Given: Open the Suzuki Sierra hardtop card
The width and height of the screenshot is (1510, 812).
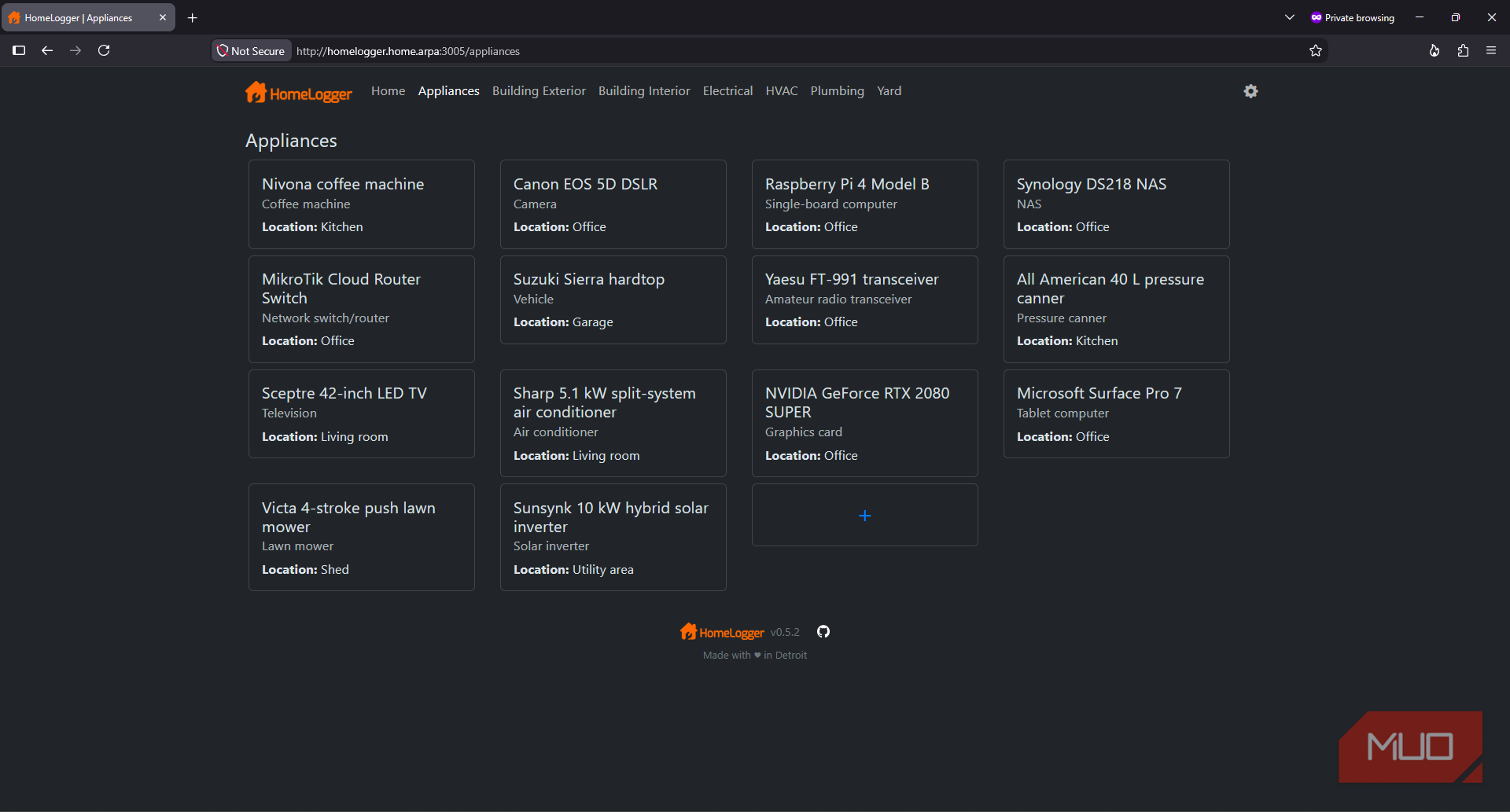Looking at the screenshot, I should tap(613, 299).
